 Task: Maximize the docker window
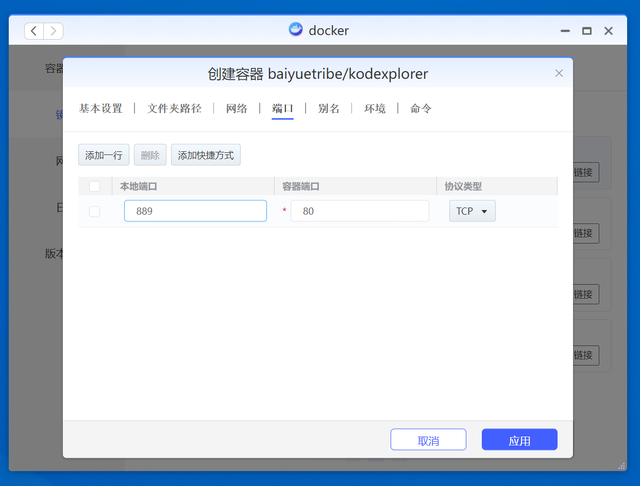[x=587, y=31]
